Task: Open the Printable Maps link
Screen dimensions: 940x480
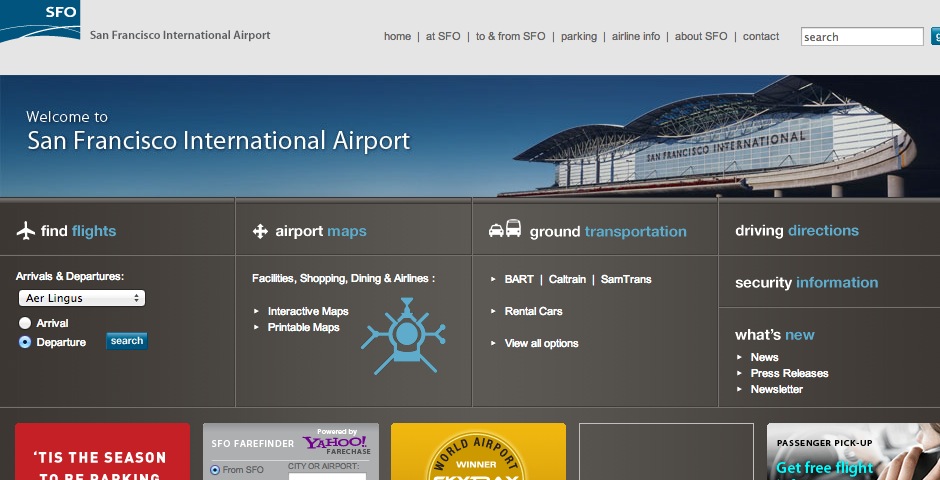Action: tap(304, 327)
